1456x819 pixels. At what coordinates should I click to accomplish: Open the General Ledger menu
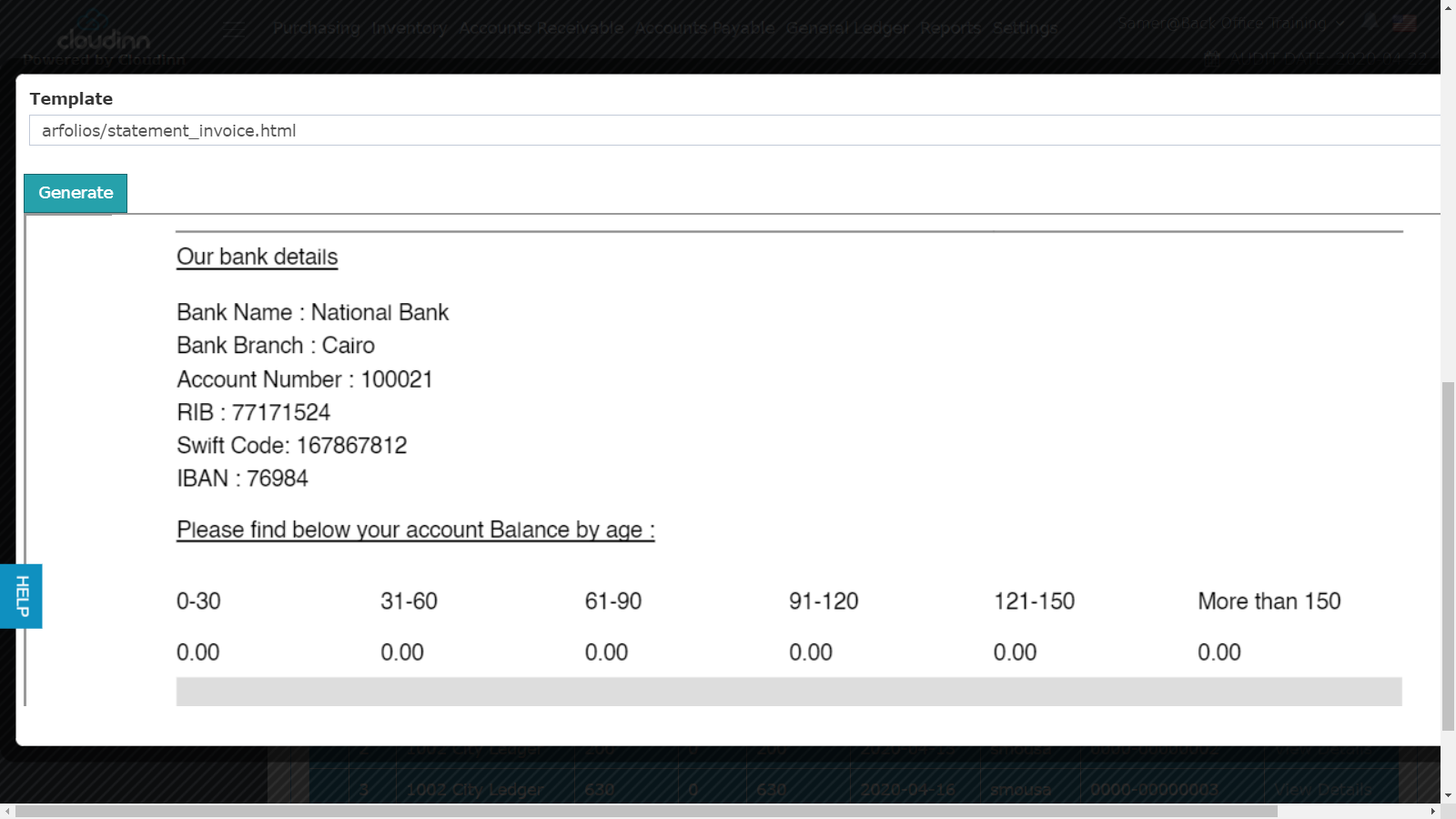[847, 28]
